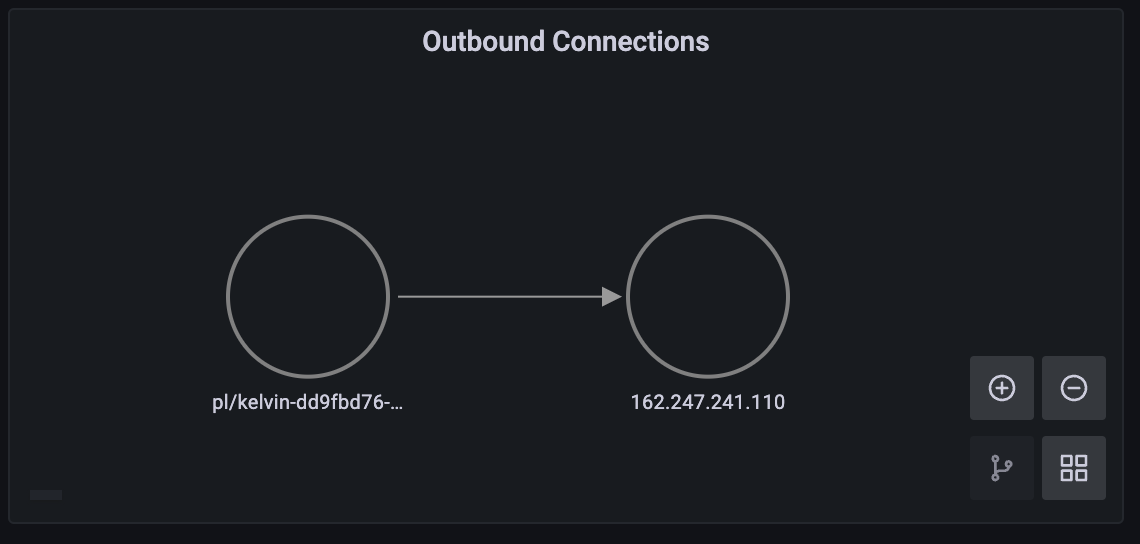Select the destination node right of the arrow
Screen dimensions: 1140x544
(x=708, y=296)
